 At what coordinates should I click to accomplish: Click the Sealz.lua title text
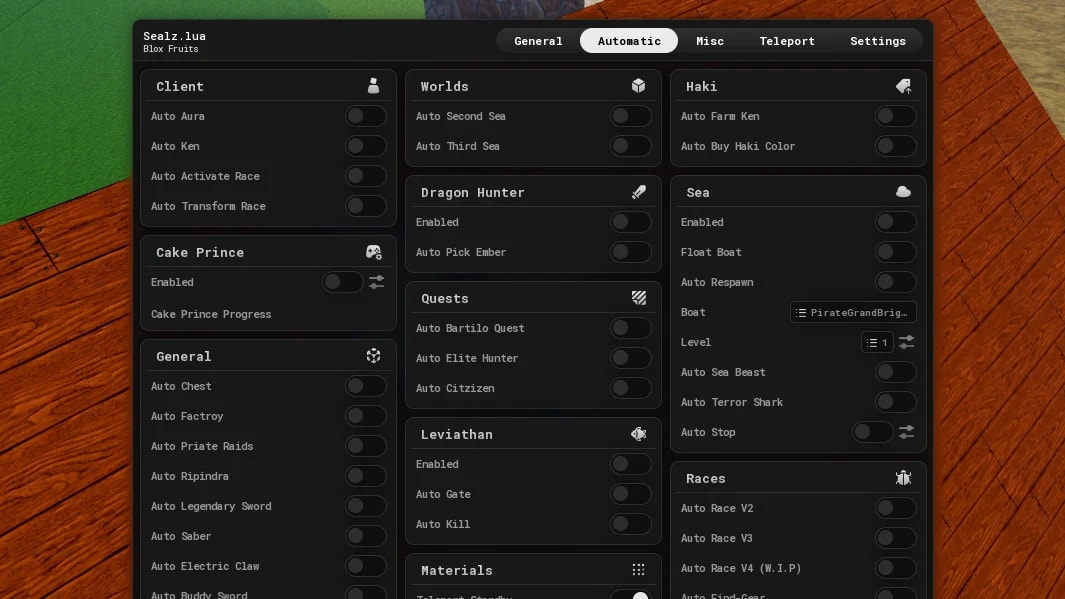[174, 36]
